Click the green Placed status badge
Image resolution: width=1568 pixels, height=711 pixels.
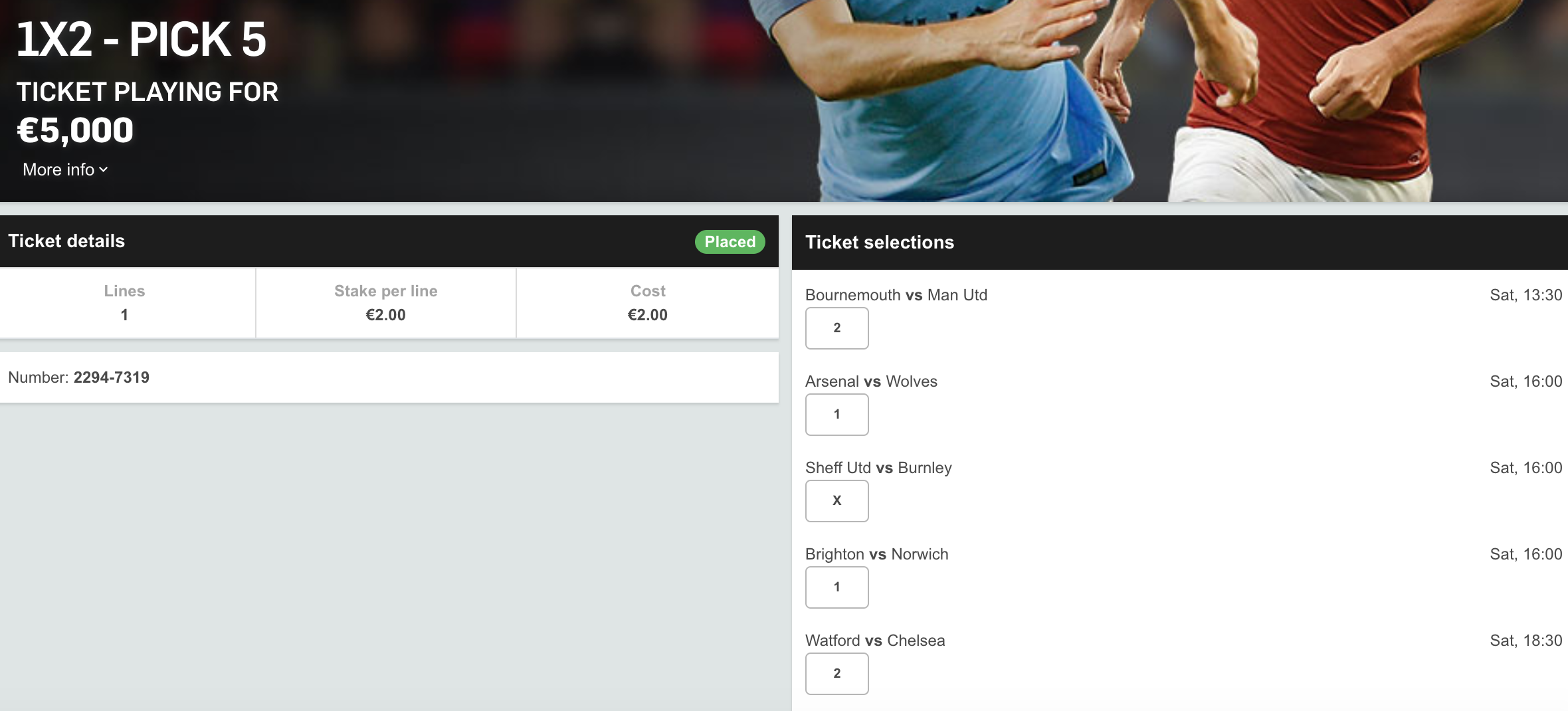tap(730, 242)
